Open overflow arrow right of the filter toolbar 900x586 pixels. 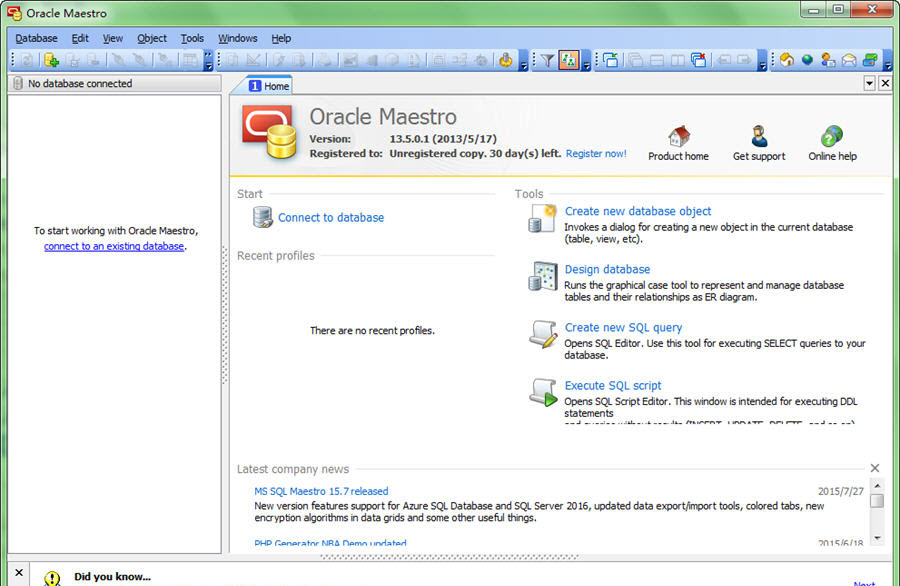586,60
